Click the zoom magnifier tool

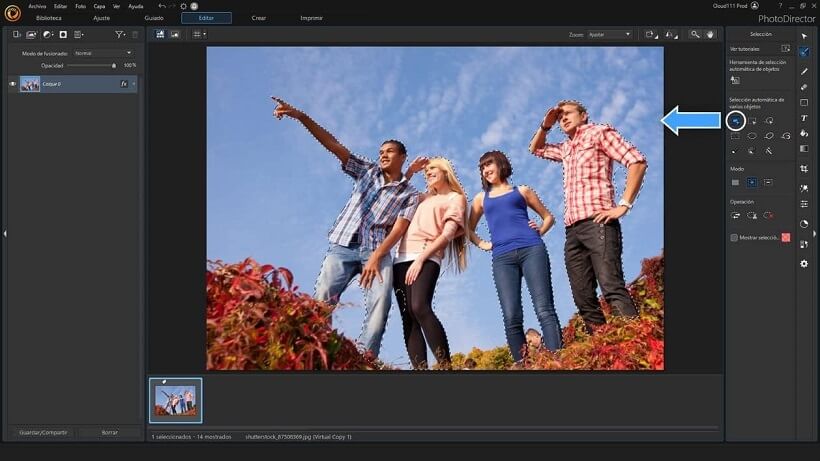coord(694,34)
